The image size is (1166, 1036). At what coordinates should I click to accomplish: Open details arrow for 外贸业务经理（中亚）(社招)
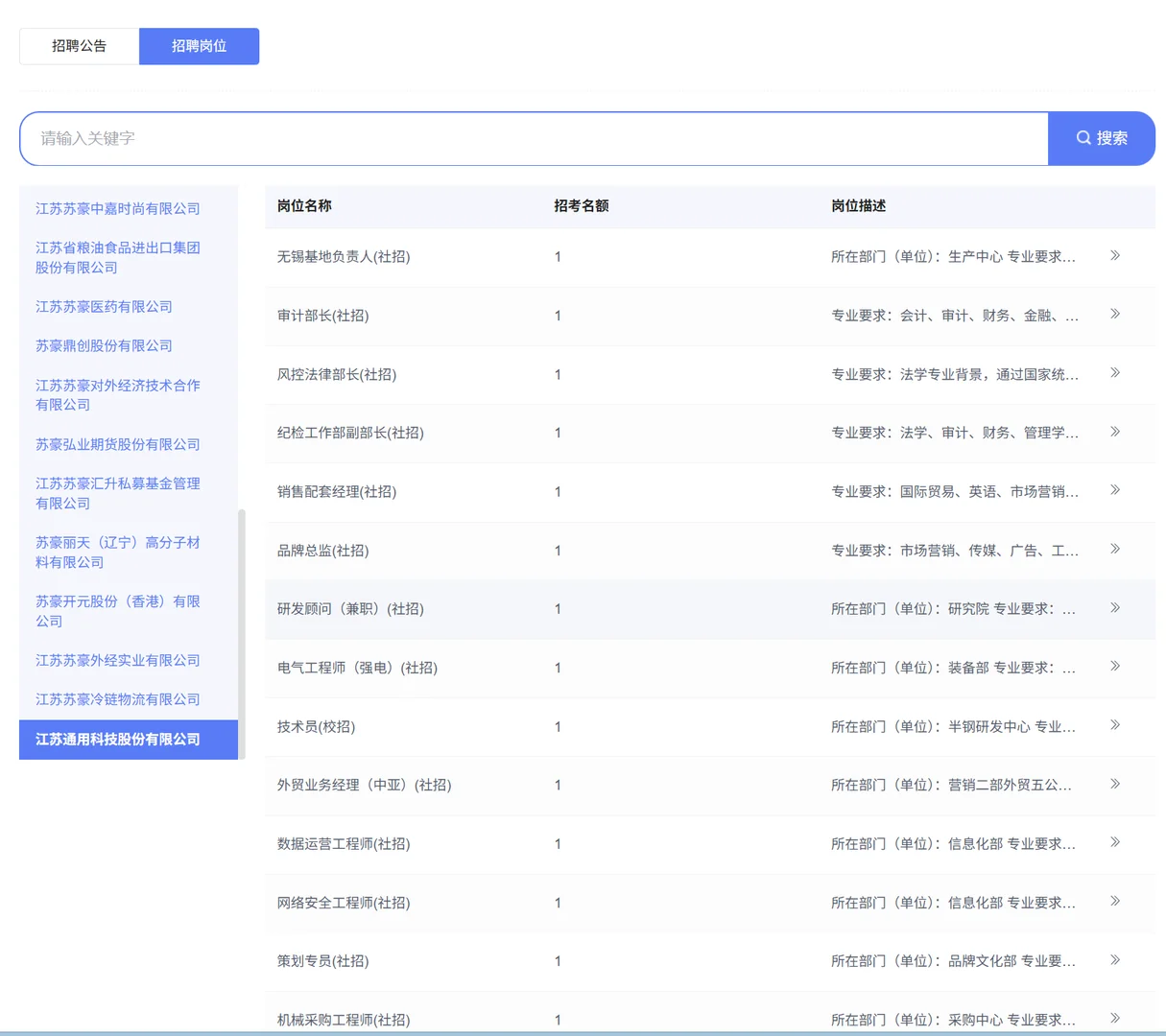[1115, 784]
